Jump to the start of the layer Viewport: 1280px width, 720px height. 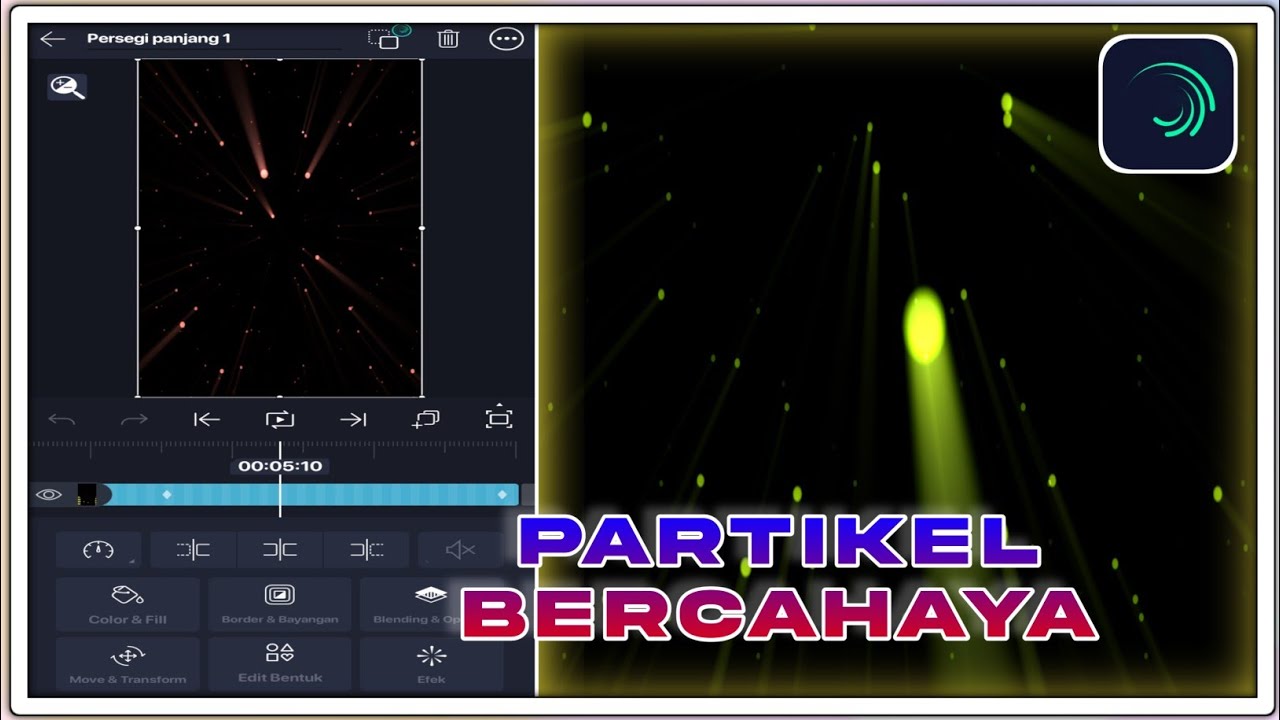click(x=207, y=420)
